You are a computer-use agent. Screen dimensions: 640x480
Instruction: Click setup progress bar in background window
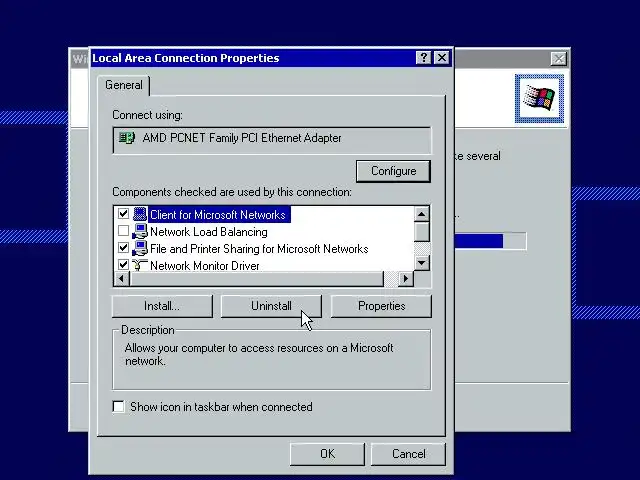tap(491, 241)
